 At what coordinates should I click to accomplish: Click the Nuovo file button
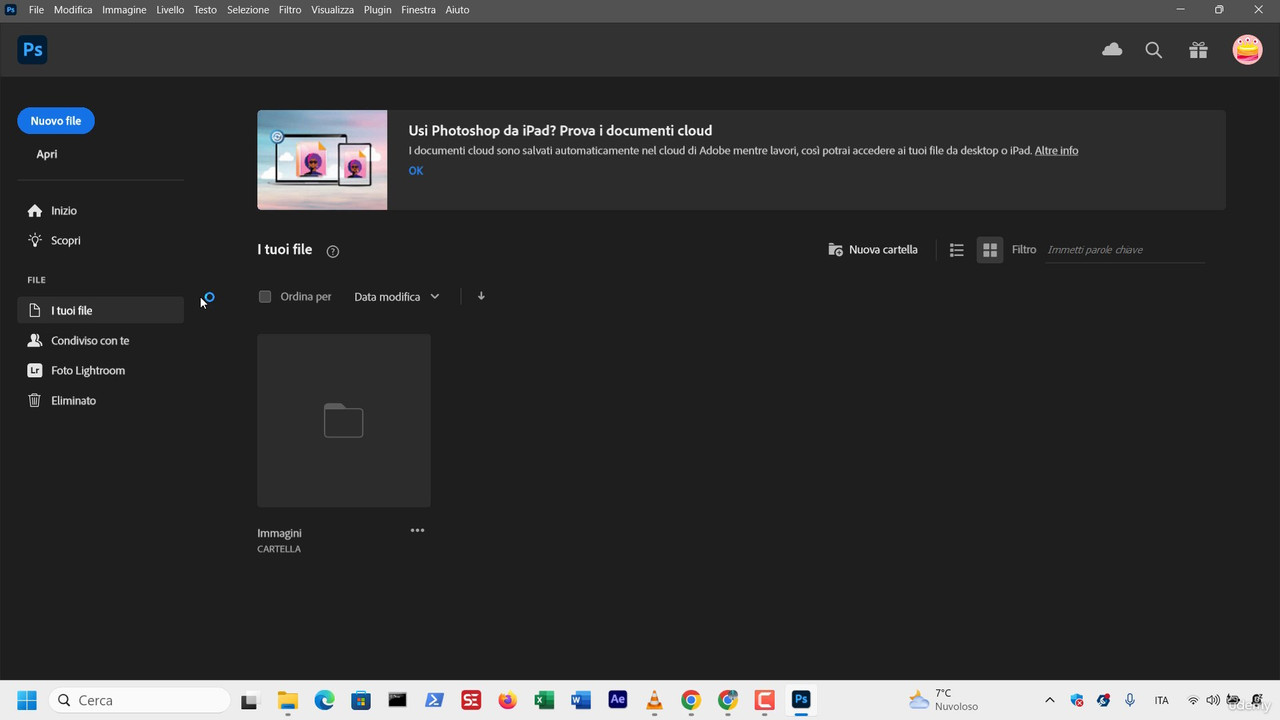coord(56,121)
